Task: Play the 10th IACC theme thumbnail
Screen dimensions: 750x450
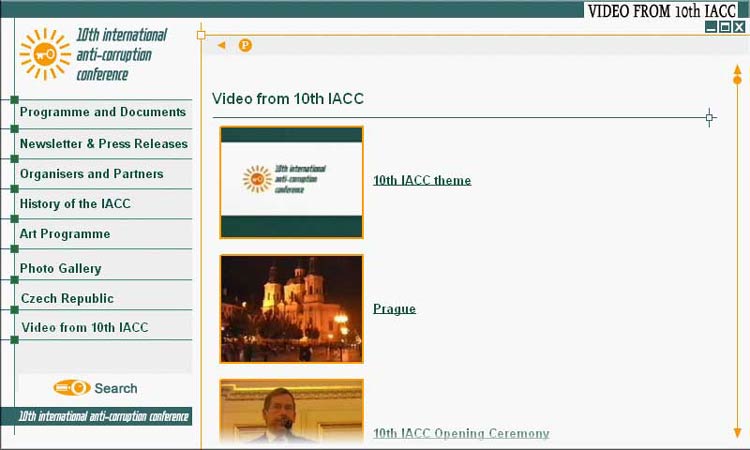Action: (291, 182)
